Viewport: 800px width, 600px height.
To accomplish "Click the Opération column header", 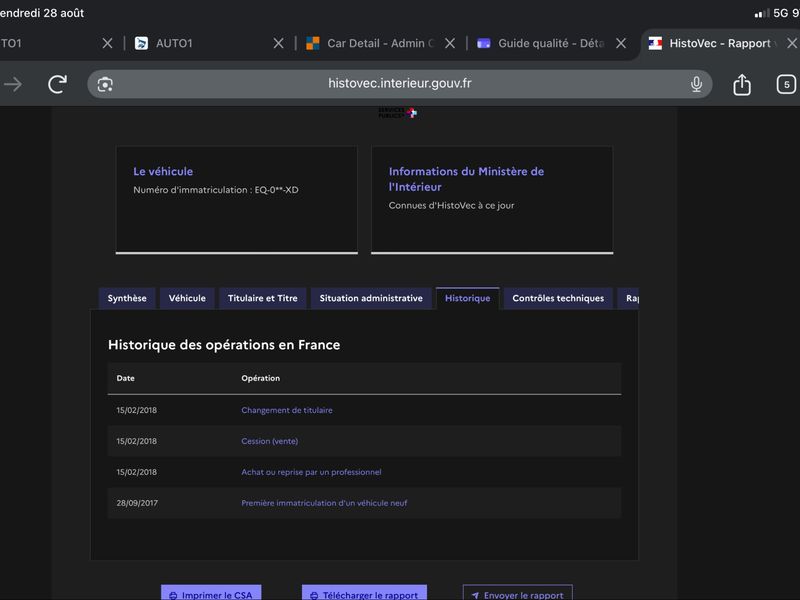I will coord(261,378).
